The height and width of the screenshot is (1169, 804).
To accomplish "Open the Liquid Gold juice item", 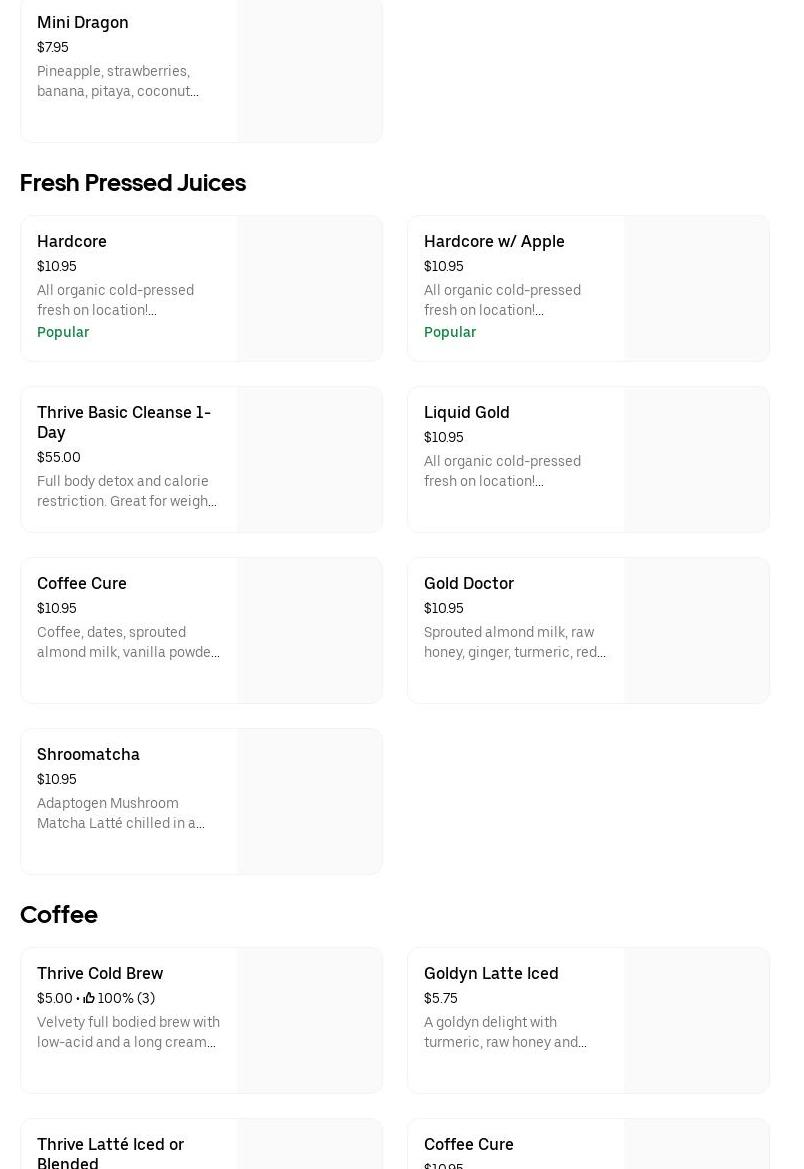I will (467, 413).
